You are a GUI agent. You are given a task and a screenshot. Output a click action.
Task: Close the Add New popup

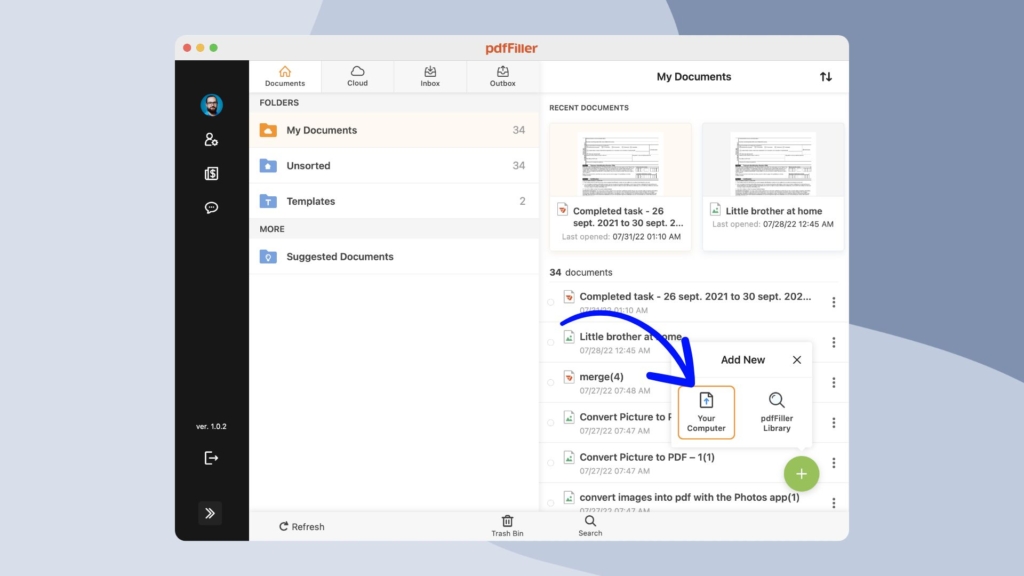coord(797,360)
